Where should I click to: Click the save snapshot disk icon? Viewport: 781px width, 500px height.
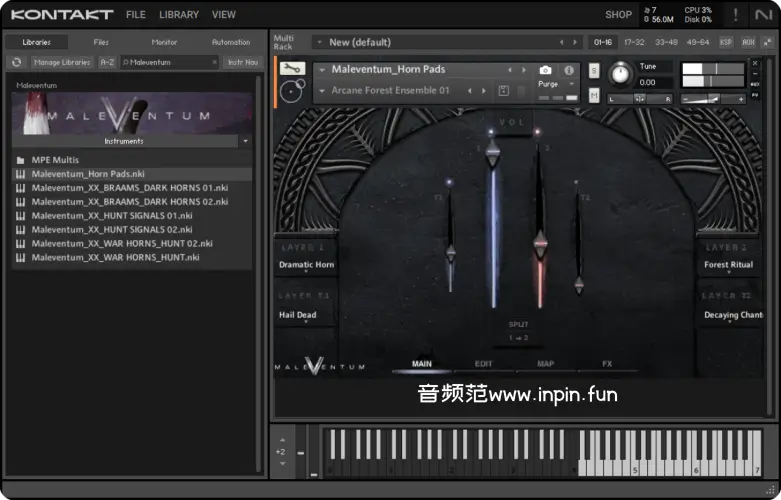tap(504, 91)
